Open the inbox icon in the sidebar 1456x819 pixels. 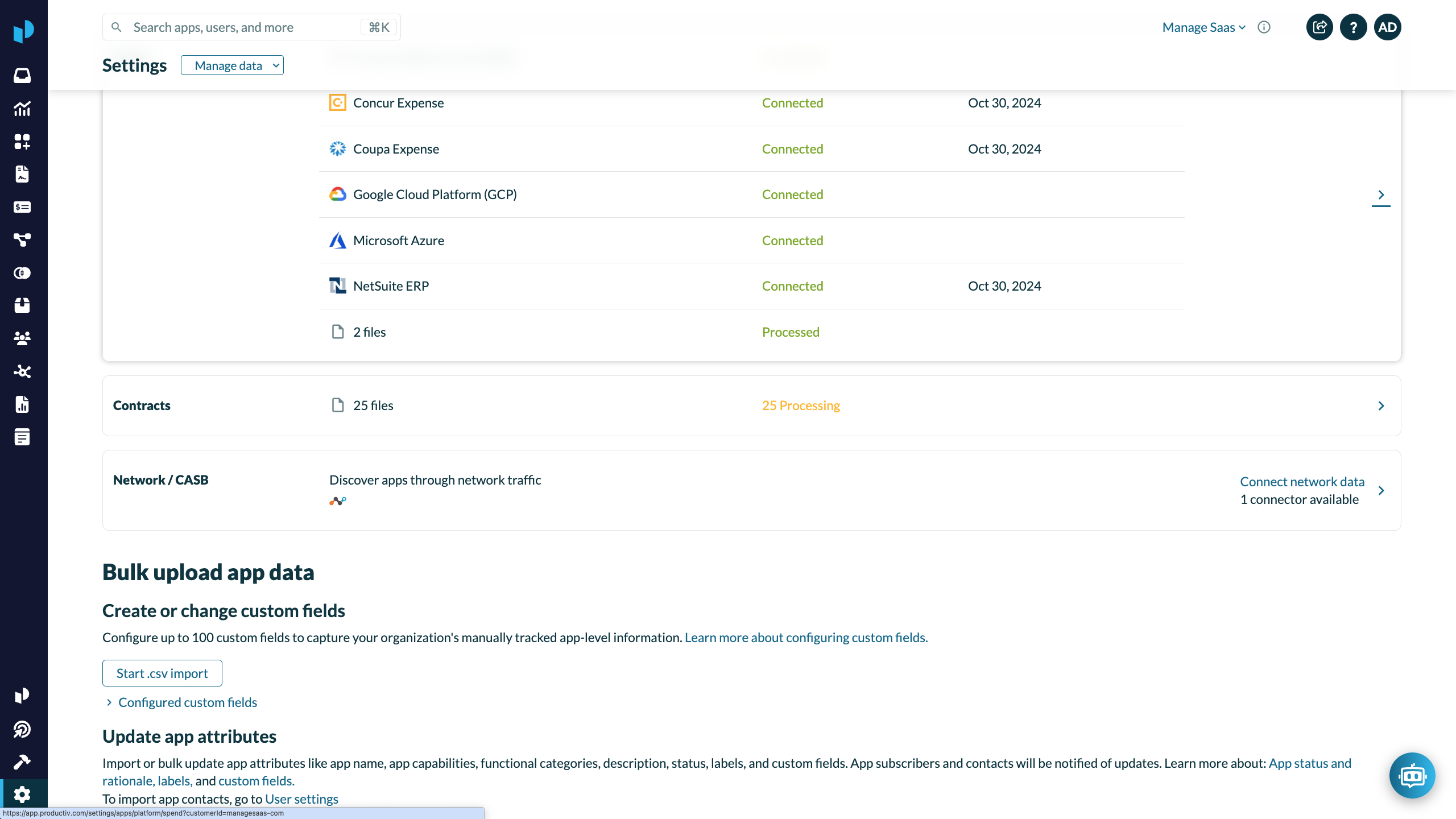pyautogui.click(x=22, y=75)
